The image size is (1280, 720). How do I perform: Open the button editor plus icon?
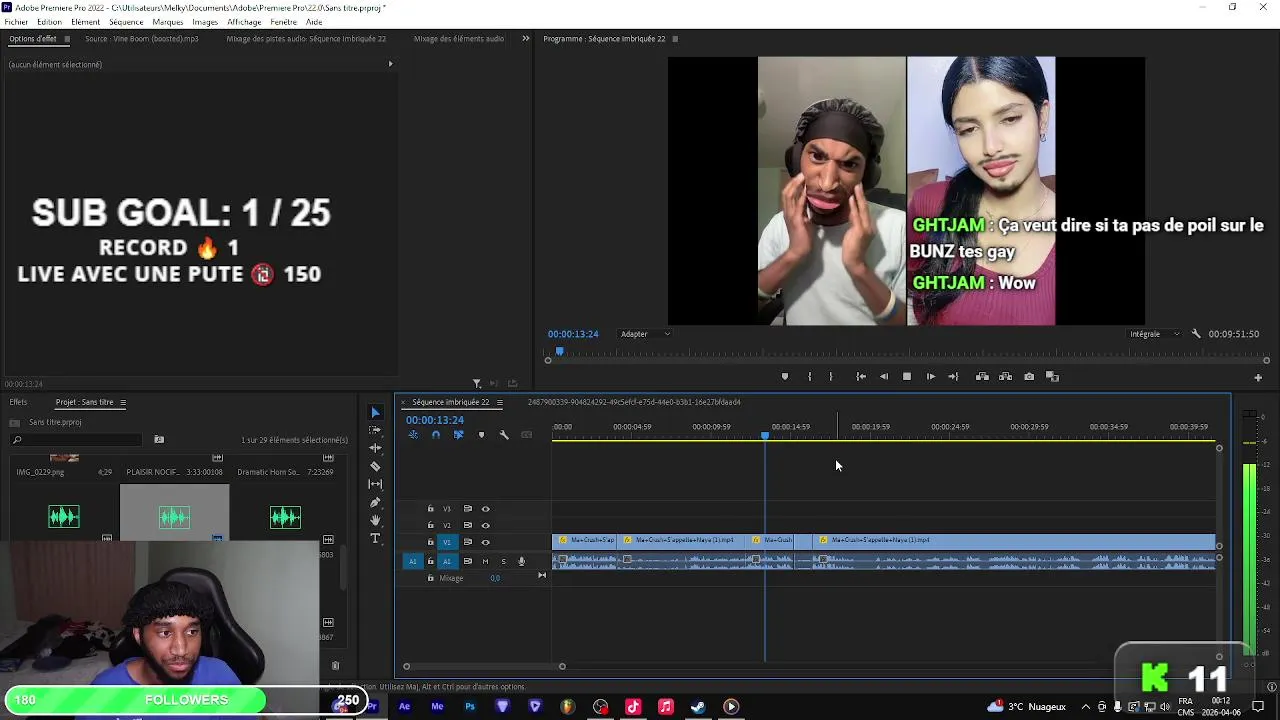pos(1258,378)
